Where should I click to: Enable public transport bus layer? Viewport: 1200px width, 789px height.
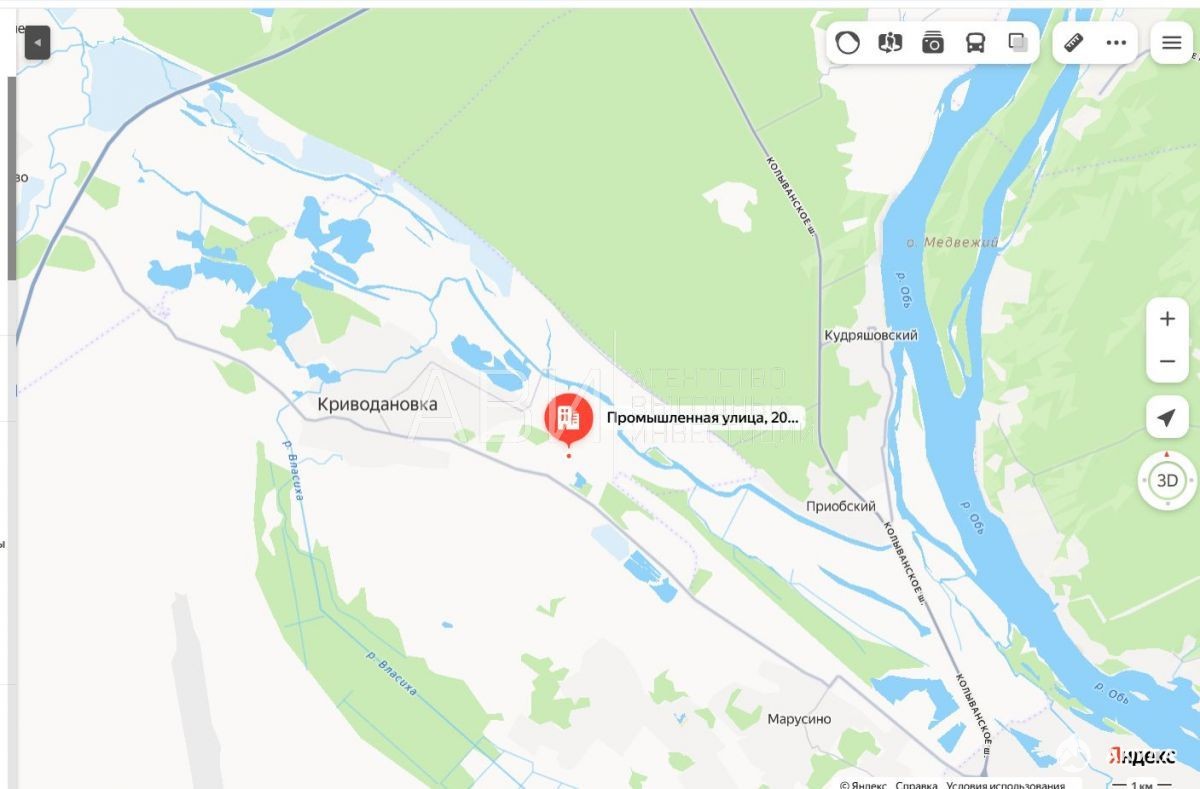(x=975, y=43)
